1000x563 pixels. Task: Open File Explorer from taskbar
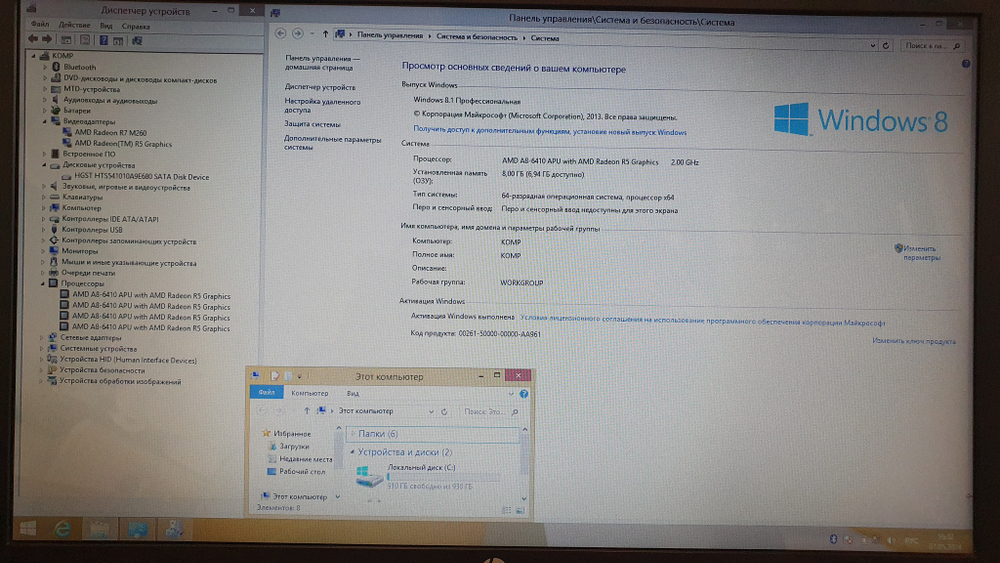pyautogui.click(x=99, y=529)
